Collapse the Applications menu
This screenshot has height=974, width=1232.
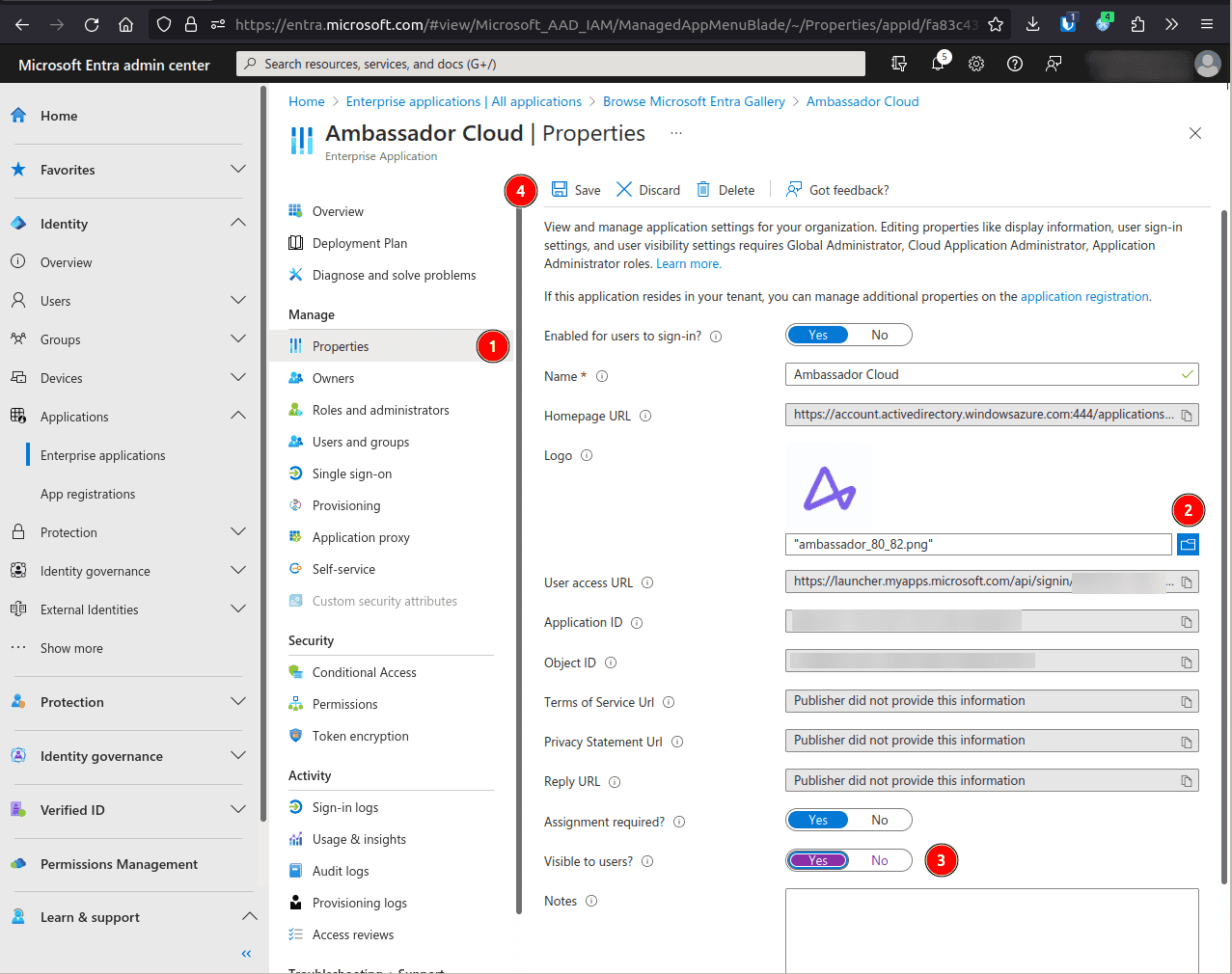(238, 417)
